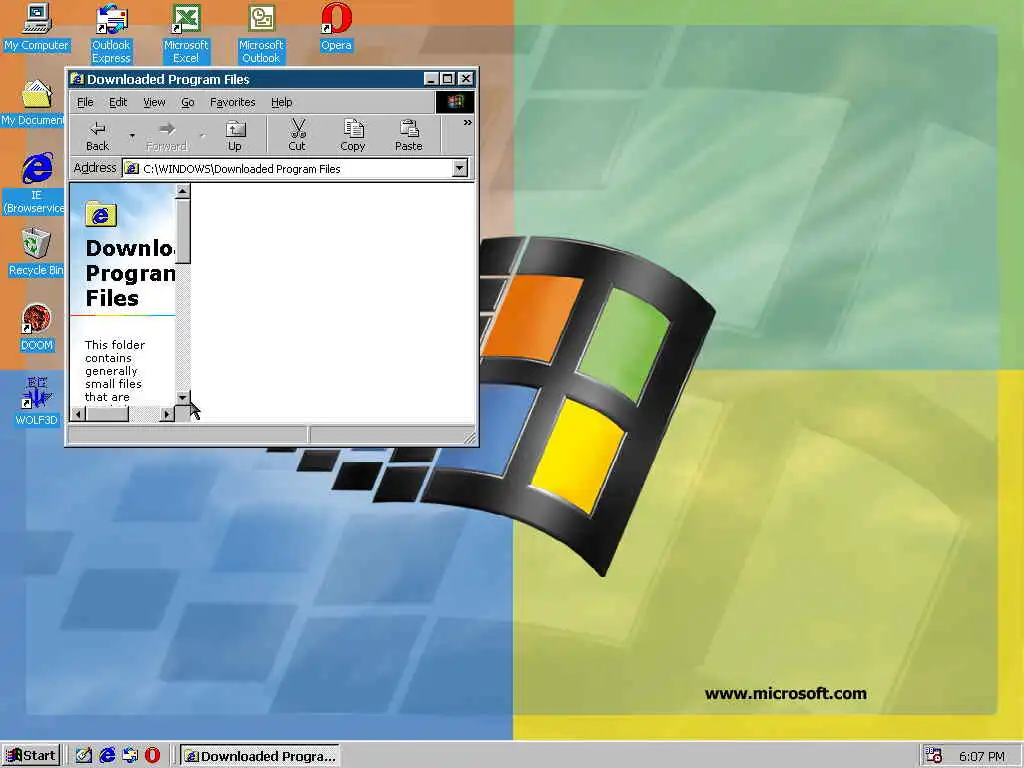Click the Task Scheduler tray icon
Image resolution: width=1024 pixels, height=768 pixels.
[934, 756]
